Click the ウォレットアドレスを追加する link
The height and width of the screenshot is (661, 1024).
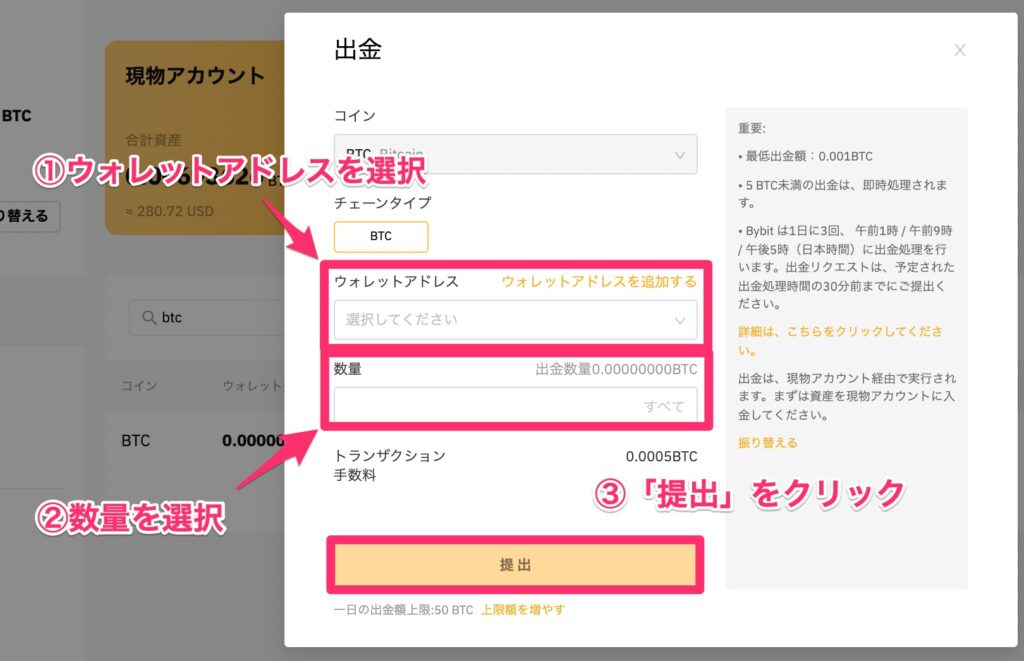pyautogui.click(x=599, y=282)
